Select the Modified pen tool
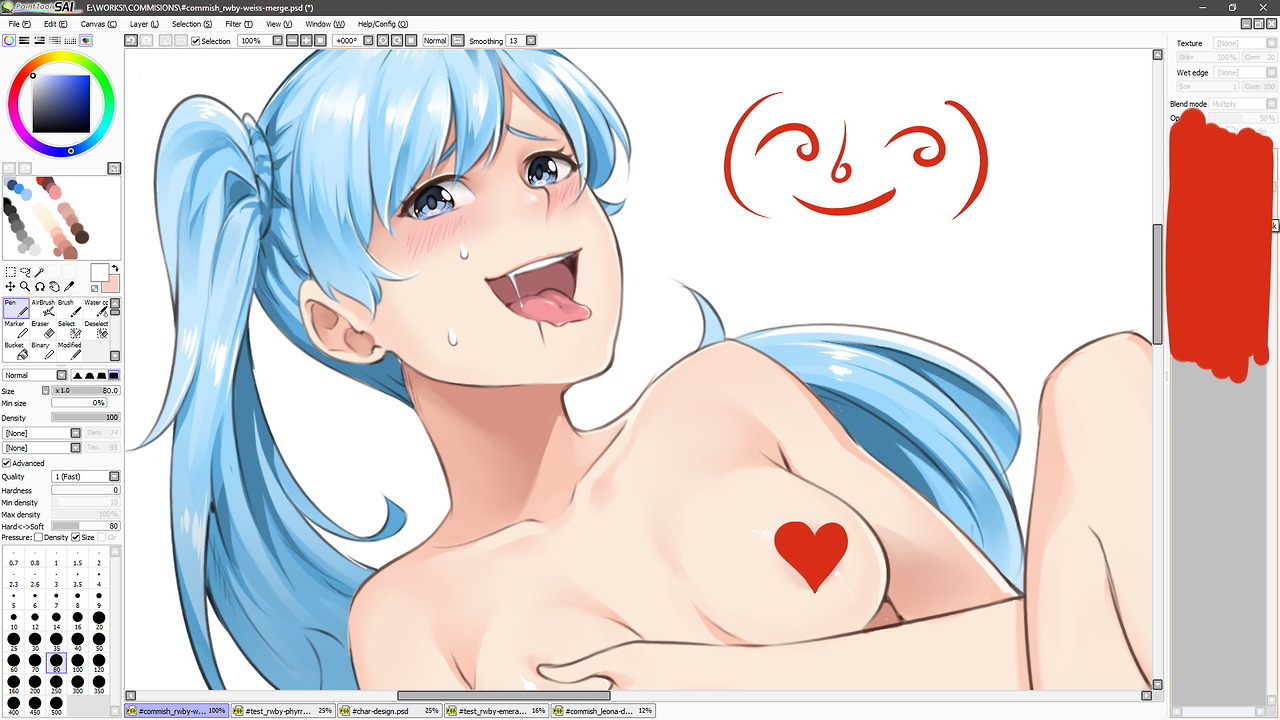 pyautogui.click(x=69, y=351)
